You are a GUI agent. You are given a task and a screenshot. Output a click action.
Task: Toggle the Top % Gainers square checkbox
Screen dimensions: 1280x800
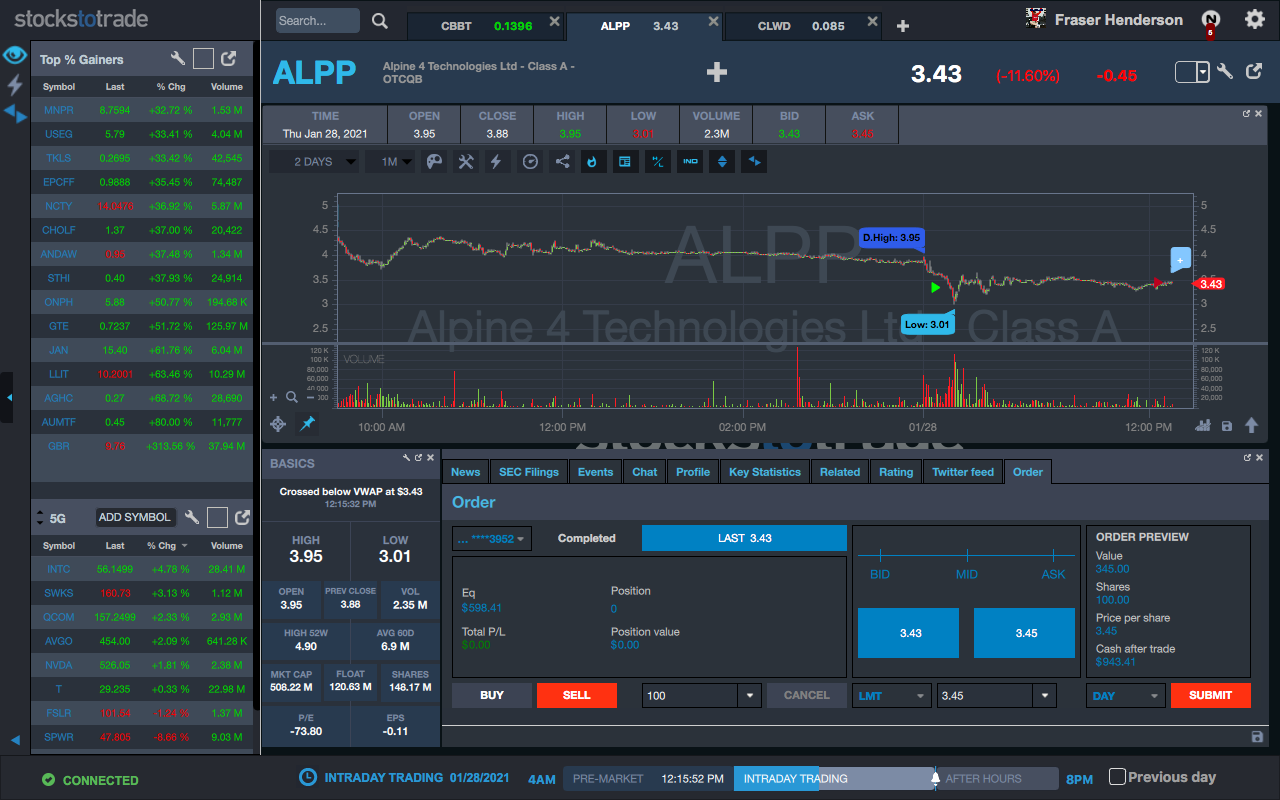(203, 59)
